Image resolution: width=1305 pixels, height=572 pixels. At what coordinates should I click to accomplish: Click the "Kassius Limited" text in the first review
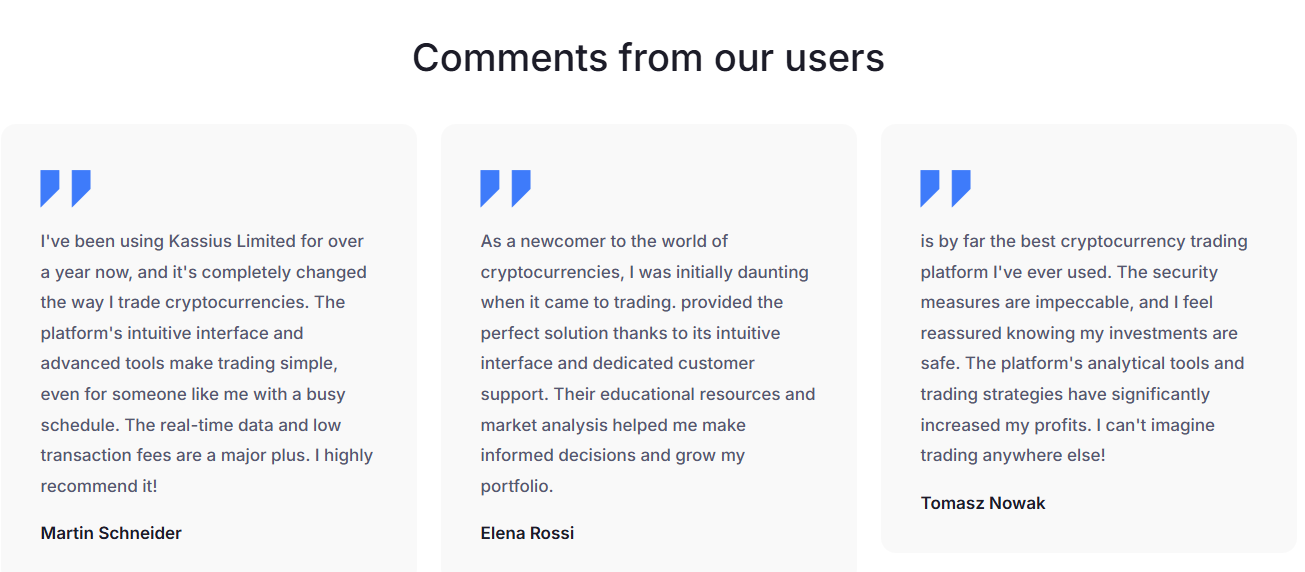(233, 241)
